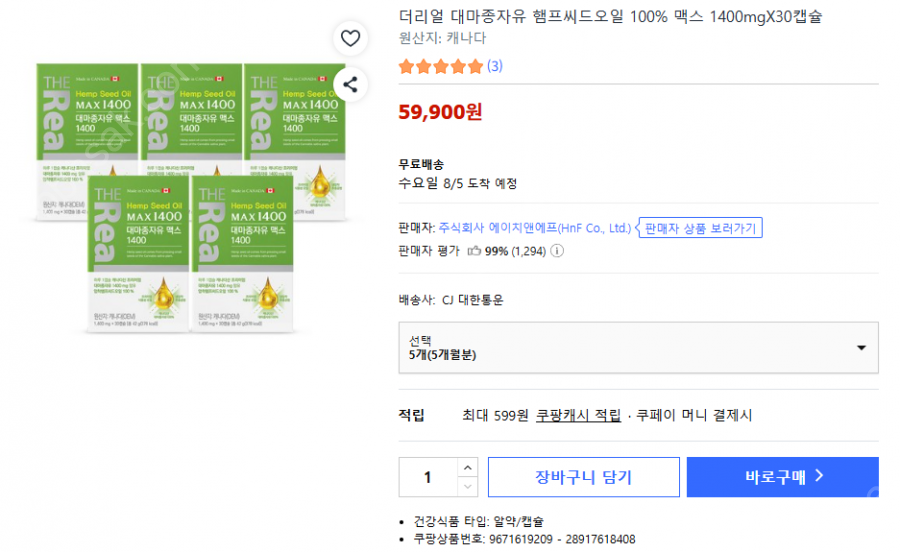
Task: Add product to wishlist with heart icon
Action: click(350, 38)
